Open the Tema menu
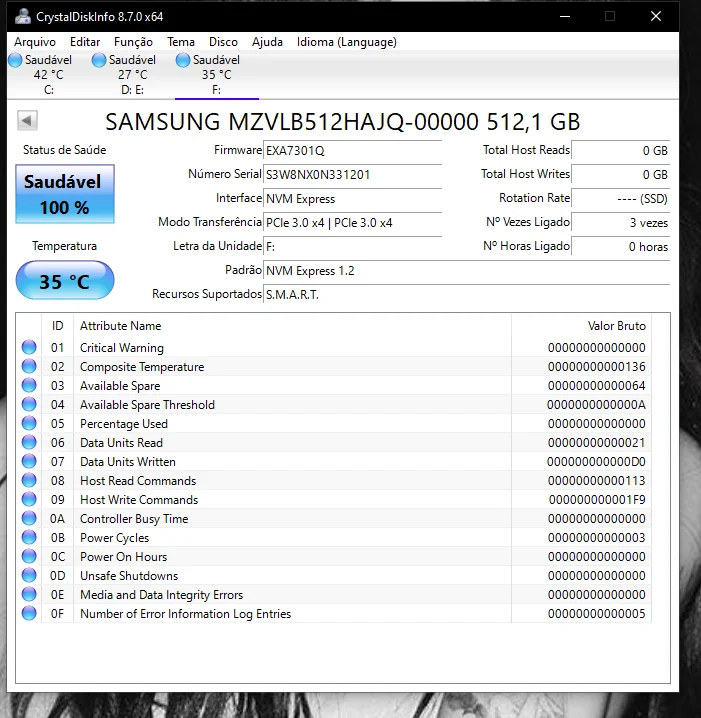Image resolution: width=701 pixels, height=718 pixels. point(181,42)
